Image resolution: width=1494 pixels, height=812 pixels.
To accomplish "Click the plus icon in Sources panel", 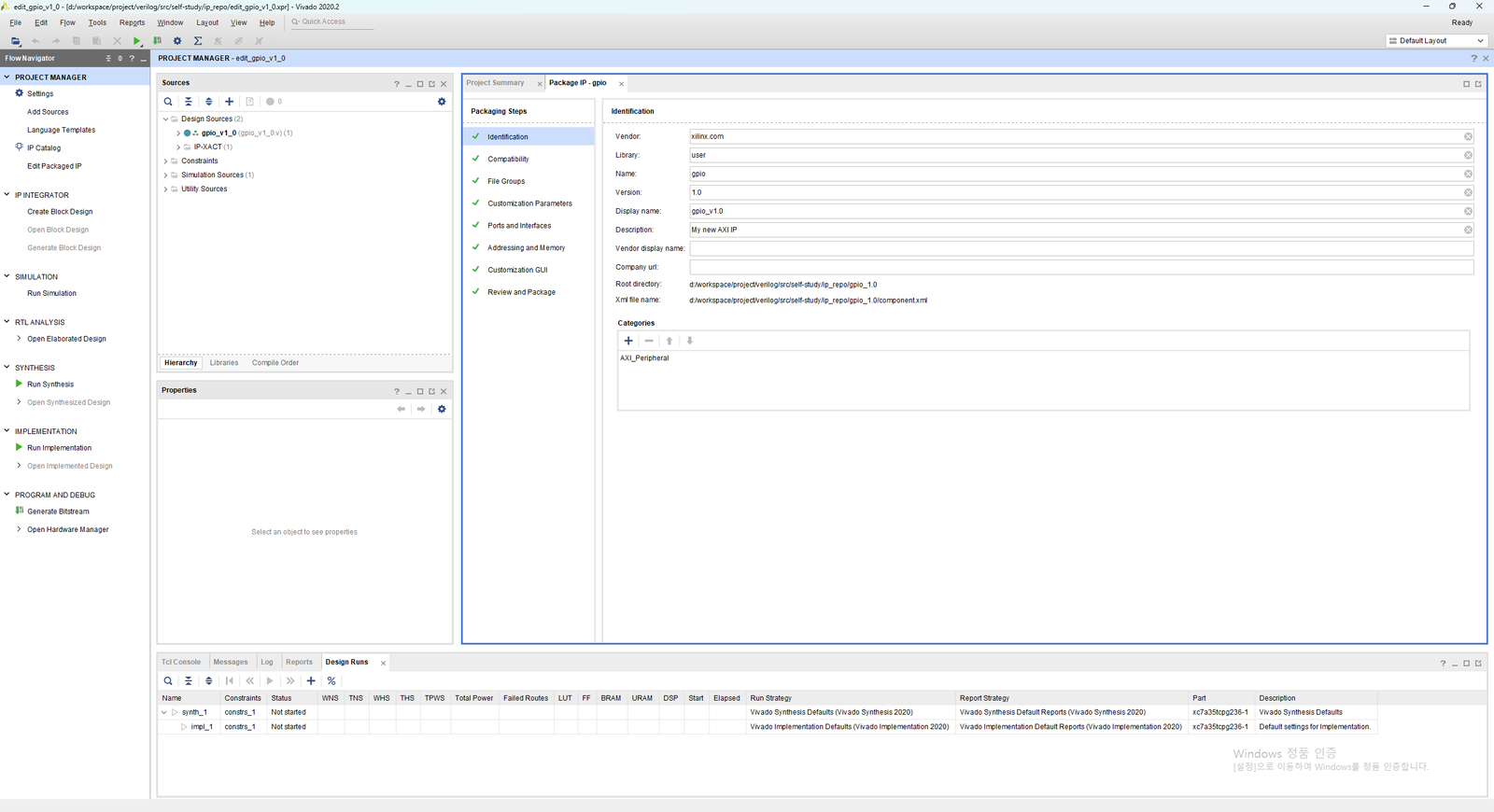I will tap(229, 102).
